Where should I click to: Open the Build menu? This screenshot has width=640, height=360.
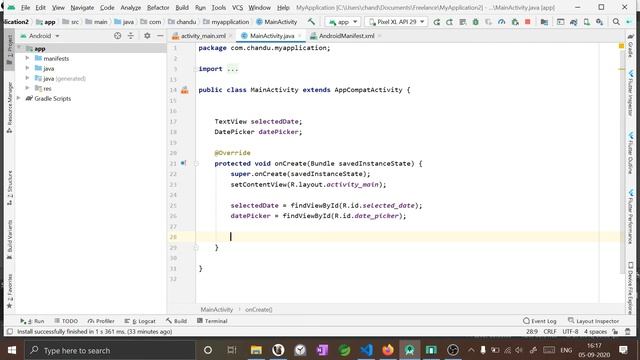pyautogui.click(x=182, y=7)
